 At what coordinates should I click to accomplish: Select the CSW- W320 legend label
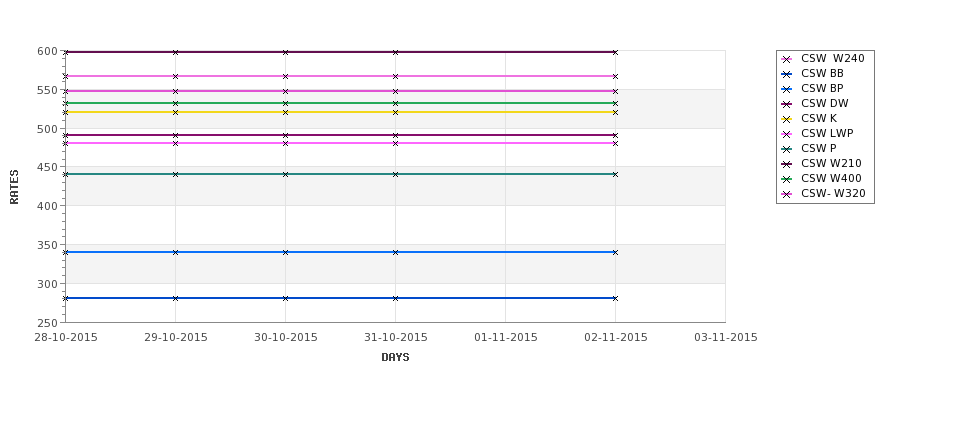tap(833, 193)
